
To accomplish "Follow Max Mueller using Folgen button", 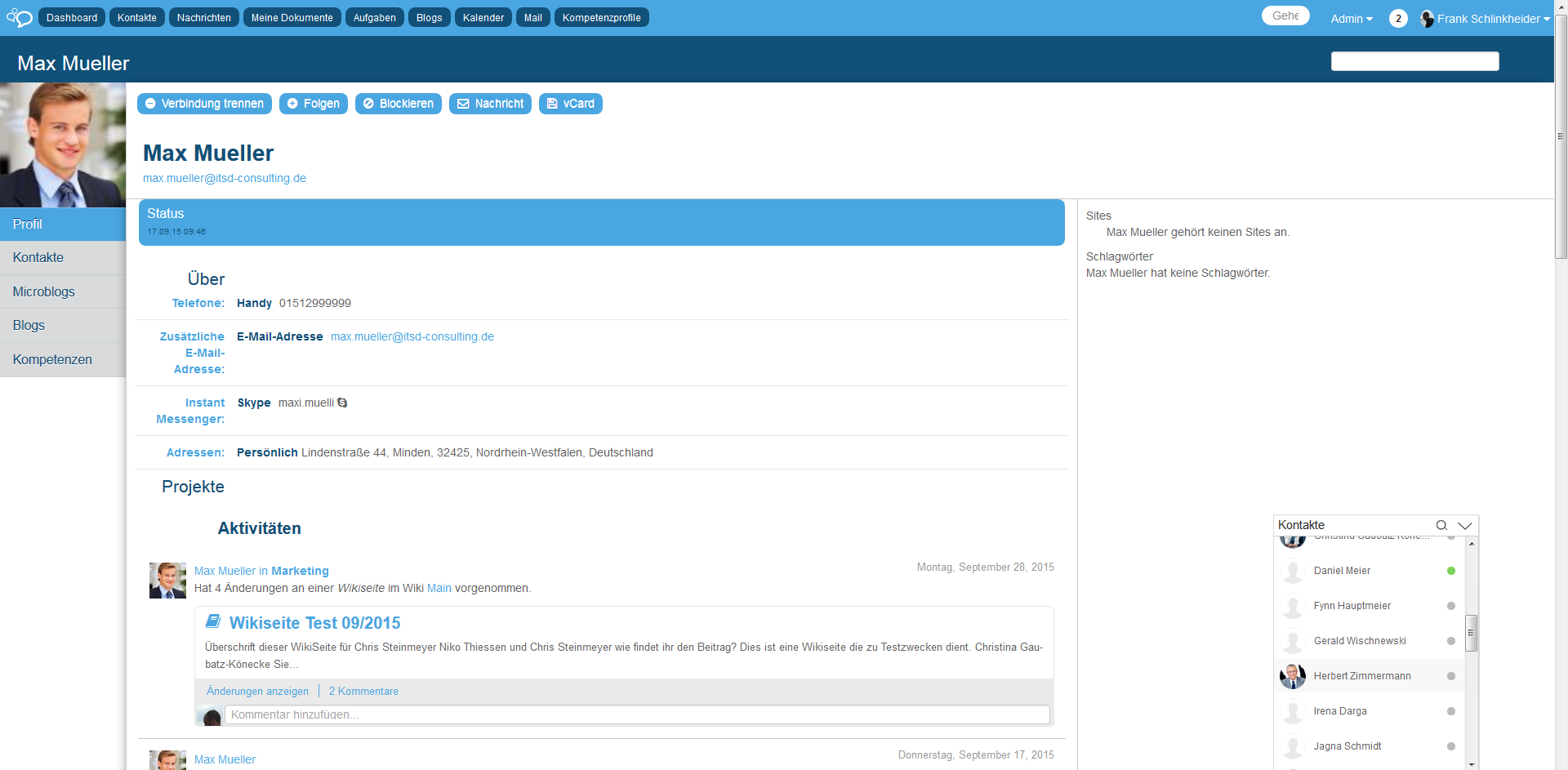I will (314, 104).
